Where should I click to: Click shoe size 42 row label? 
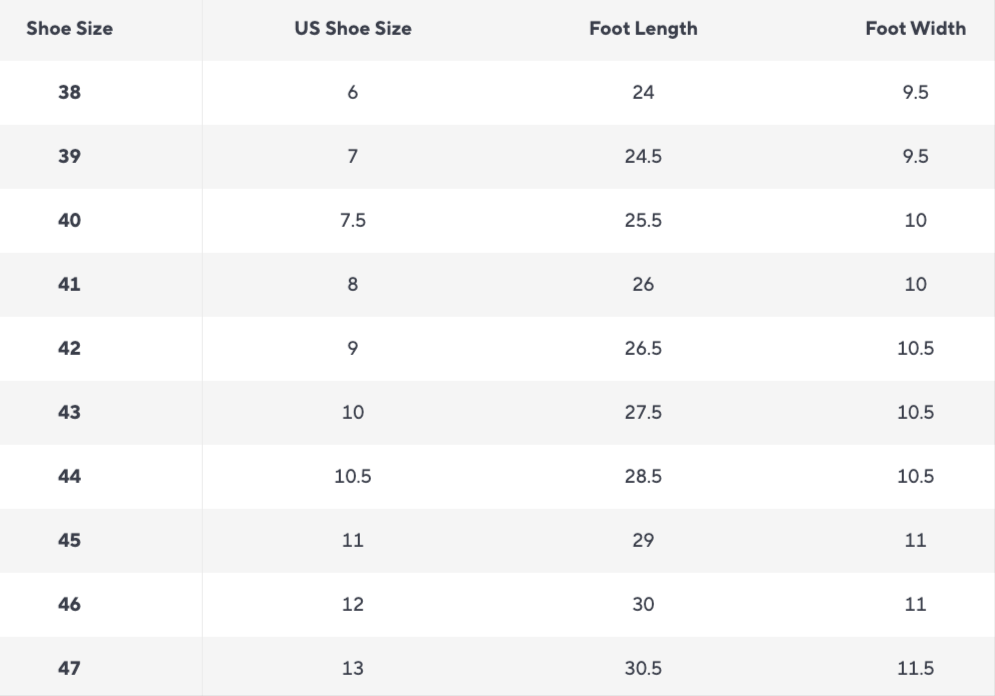[69, 349]
